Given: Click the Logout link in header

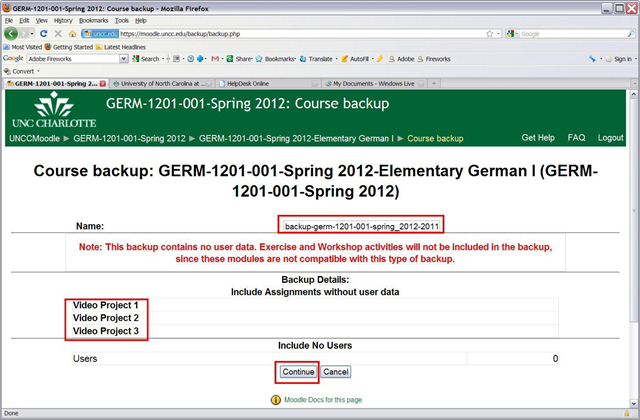Looking at the screenshot, I should click(610, 137).
